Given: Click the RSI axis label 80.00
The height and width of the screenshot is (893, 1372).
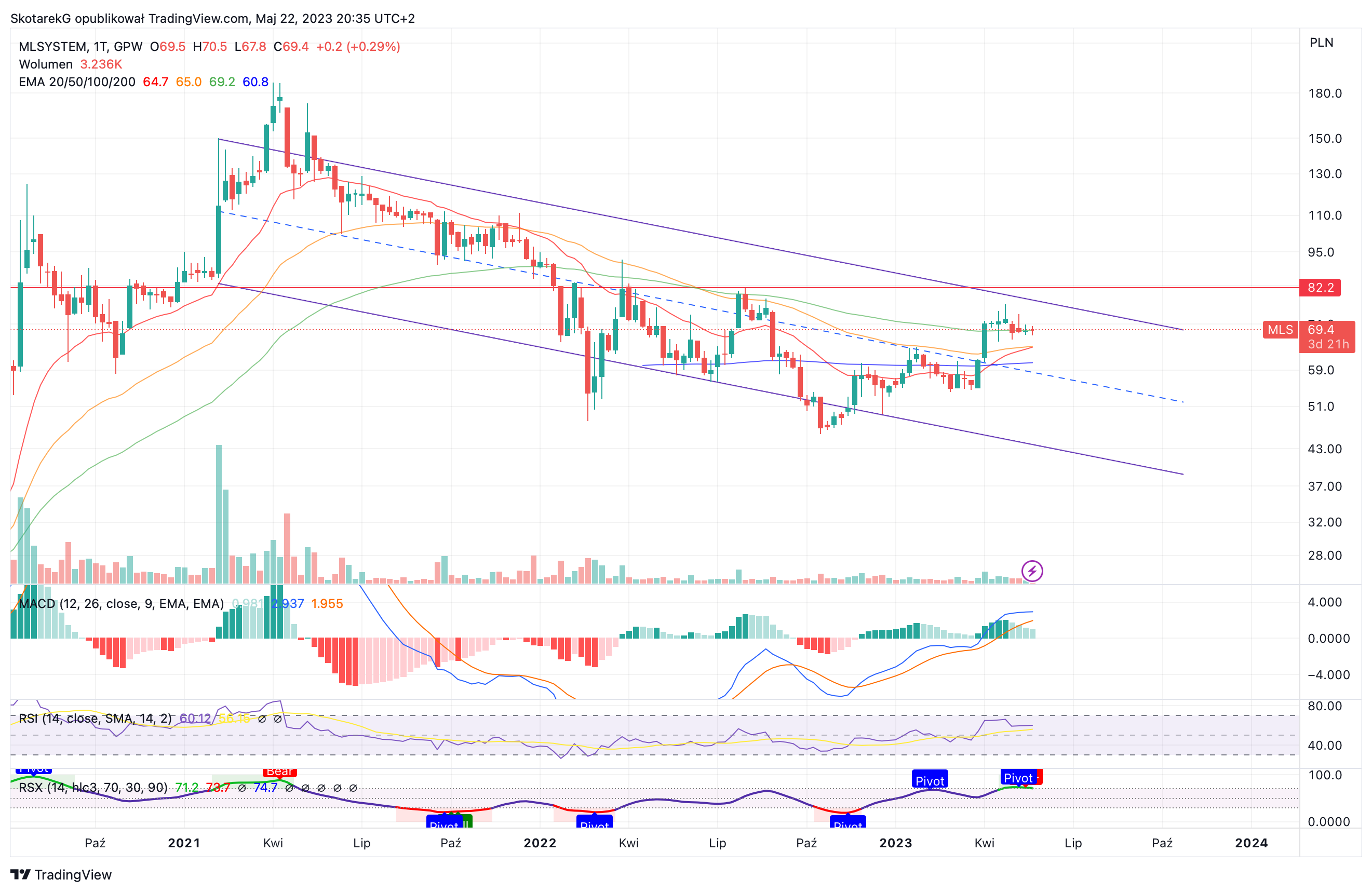Looking at the screenshot, I should pyautogui.click(x=1325, y=706).
